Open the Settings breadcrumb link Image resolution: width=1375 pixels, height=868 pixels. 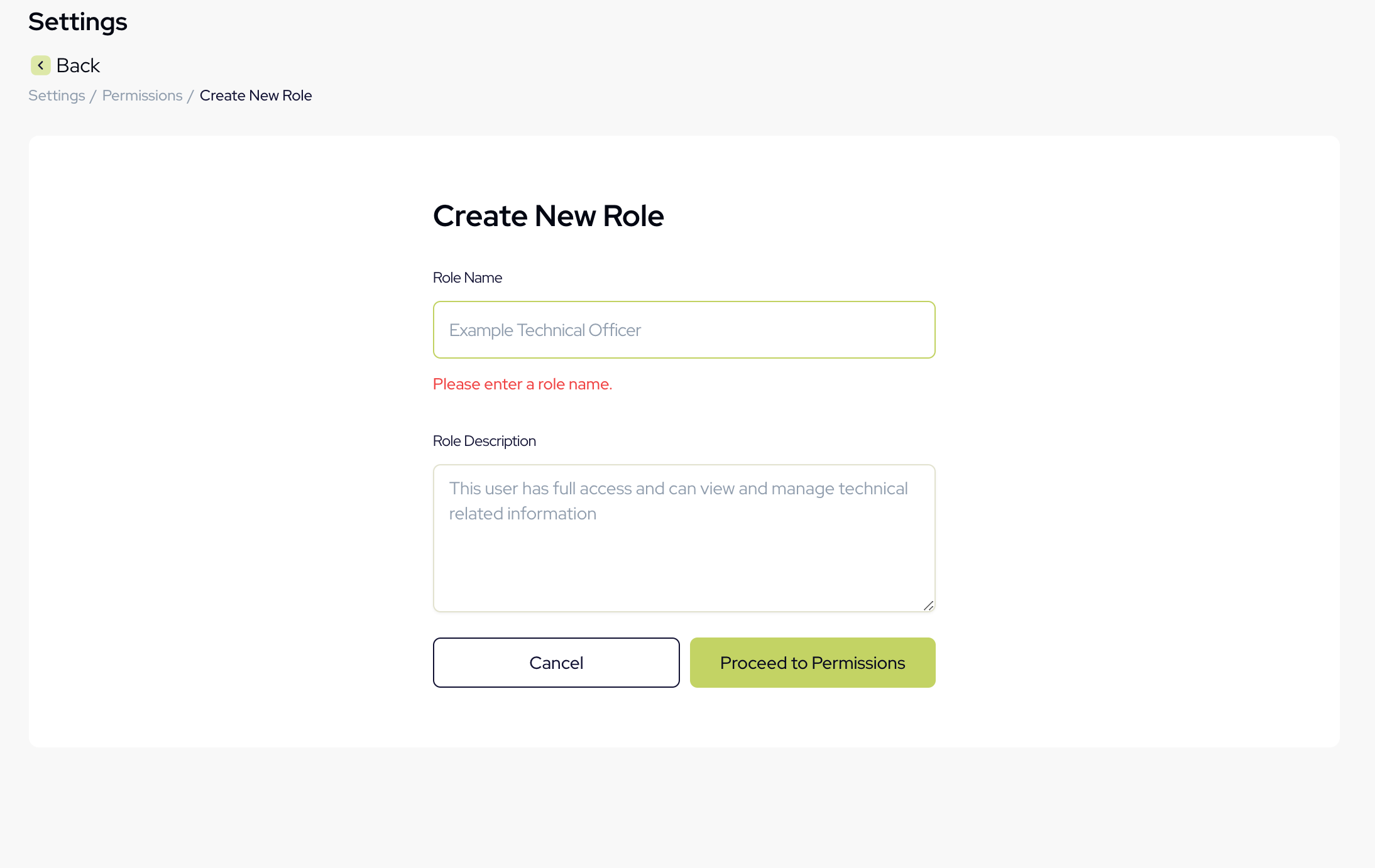(x=57, y=95)
